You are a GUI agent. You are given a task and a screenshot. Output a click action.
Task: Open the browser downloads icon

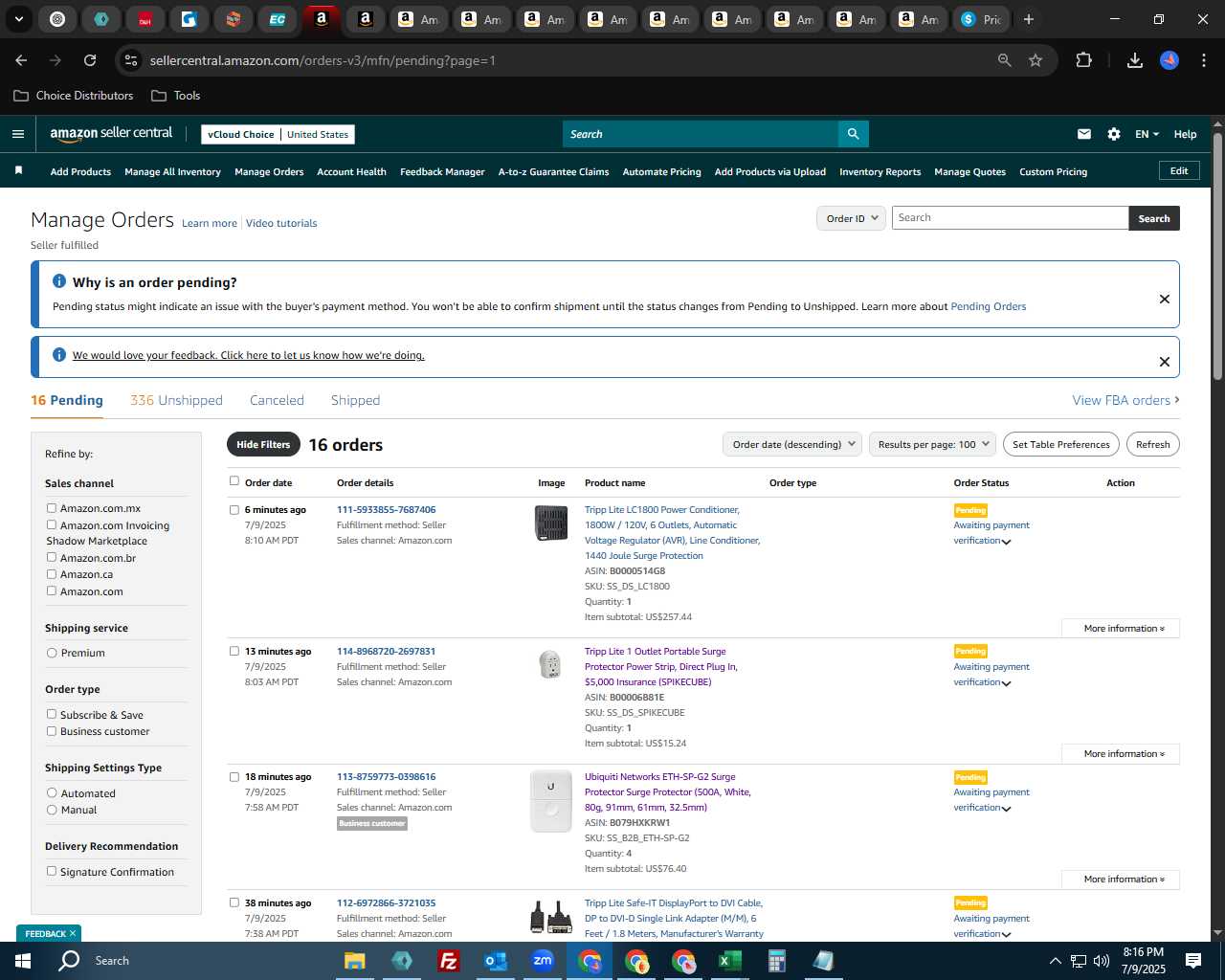click(1135, 60)
